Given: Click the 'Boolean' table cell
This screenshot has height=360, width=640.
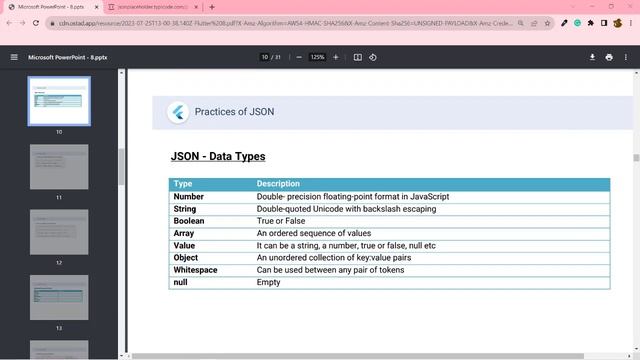Looking at the screenshot, I should 189,221.
